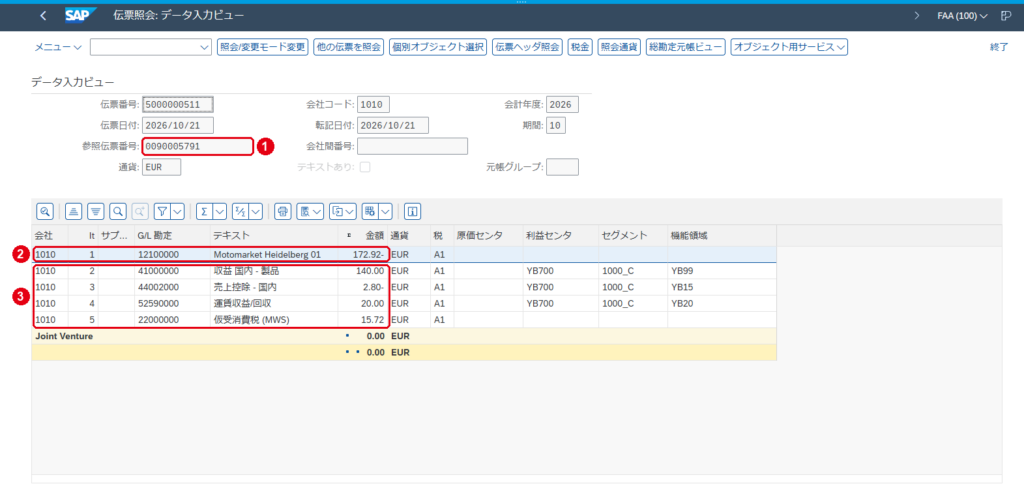Expand the layout options arrow
The image size is (1024, 501).
[x=385, y=211]
